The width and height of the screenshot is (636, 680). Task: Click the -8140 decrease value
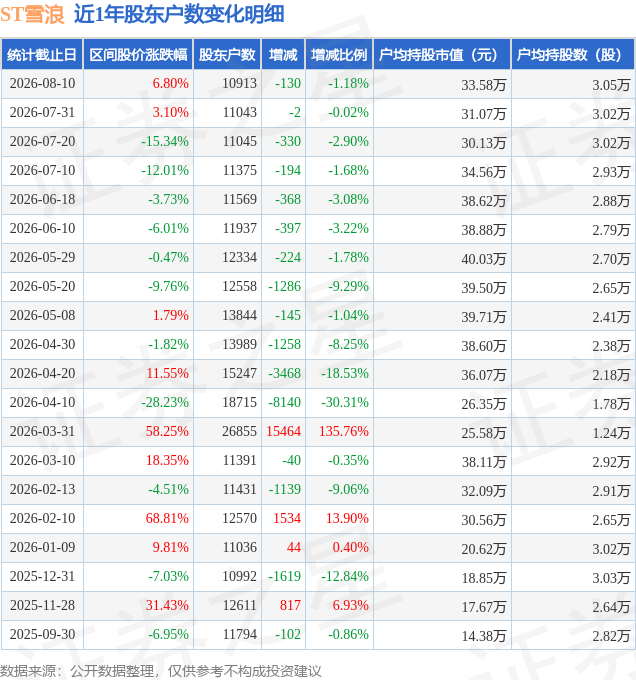pyautogui.click(x=284, y=402)
